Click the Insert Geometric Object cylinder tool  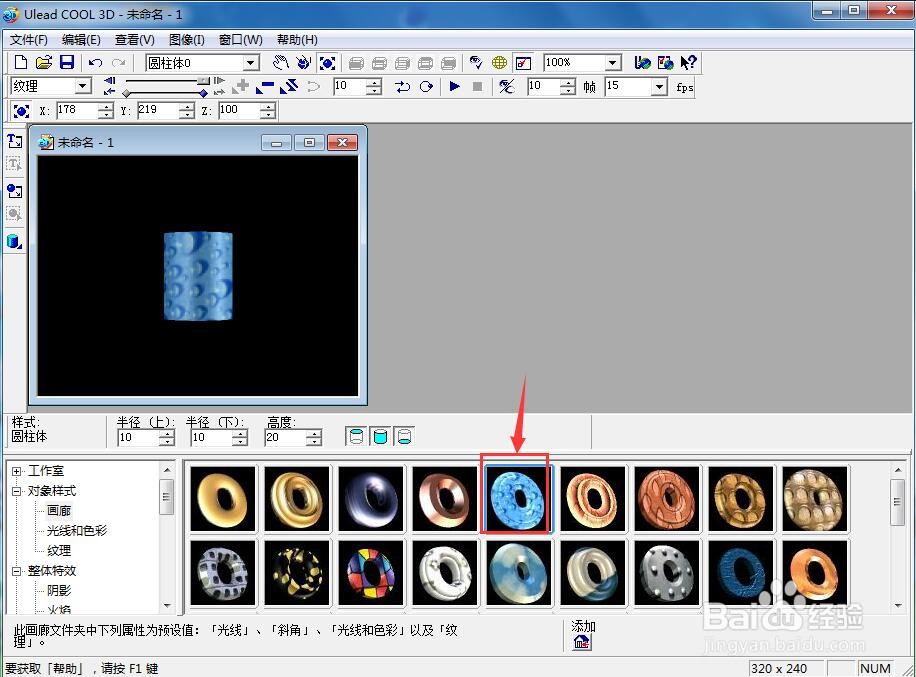15,241
